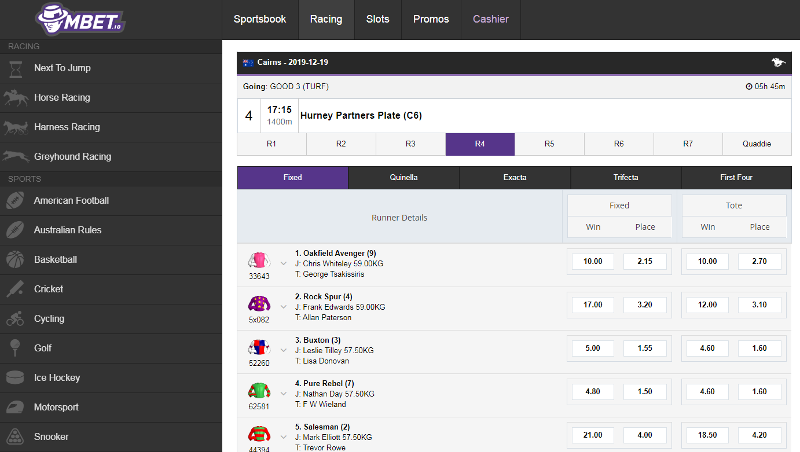Image resolution: width=800 pixels, height=452 pixels.
Task: Select the Trifecta bet type tab
Action: click(x=626, y=178)
